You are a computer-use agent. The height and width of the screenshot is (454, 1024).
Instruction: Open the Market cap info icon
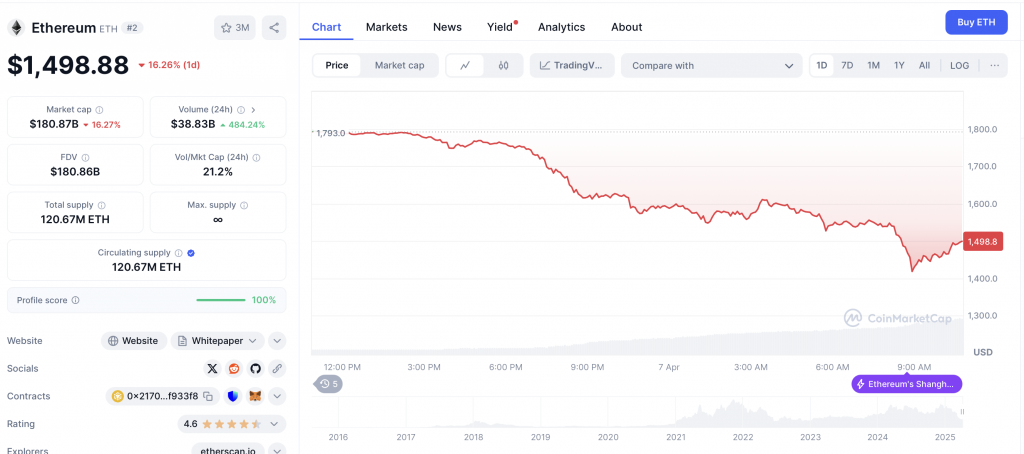100,110
